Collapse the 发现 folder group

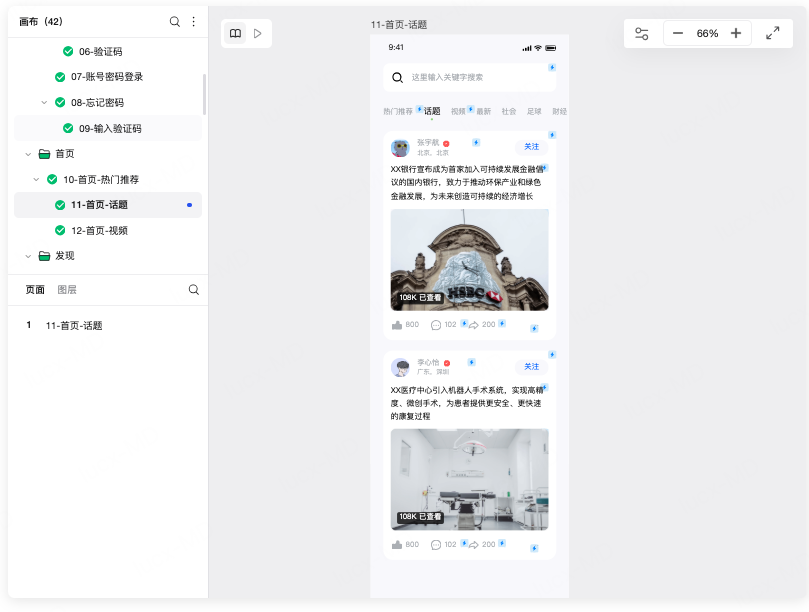(28, 256)
